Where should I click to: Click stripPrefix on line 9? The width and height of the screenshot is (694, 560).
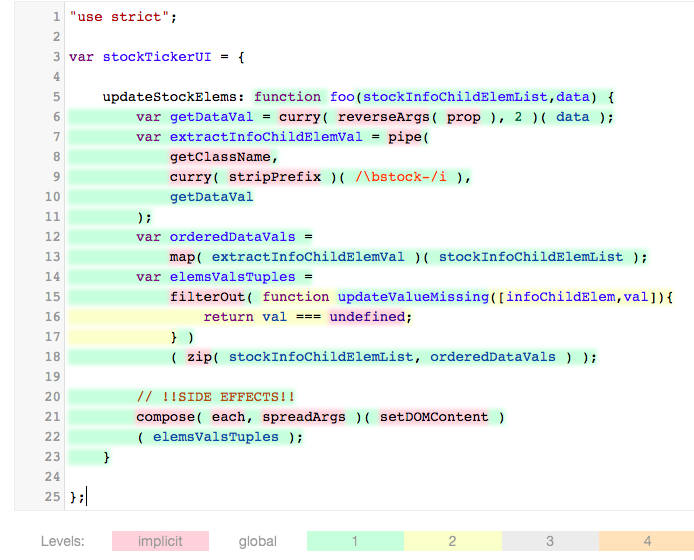click(274, 177)
